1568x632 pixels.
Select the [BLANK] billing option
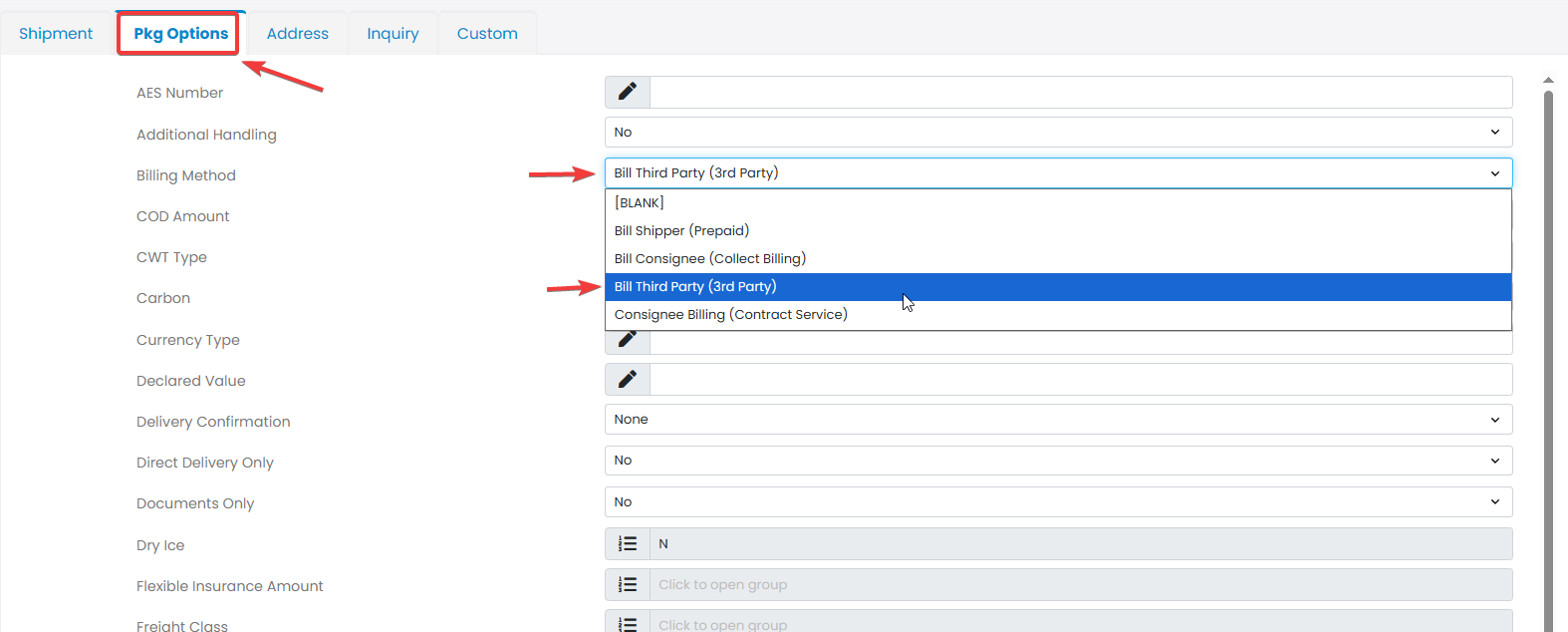[x=1058, y=202]
